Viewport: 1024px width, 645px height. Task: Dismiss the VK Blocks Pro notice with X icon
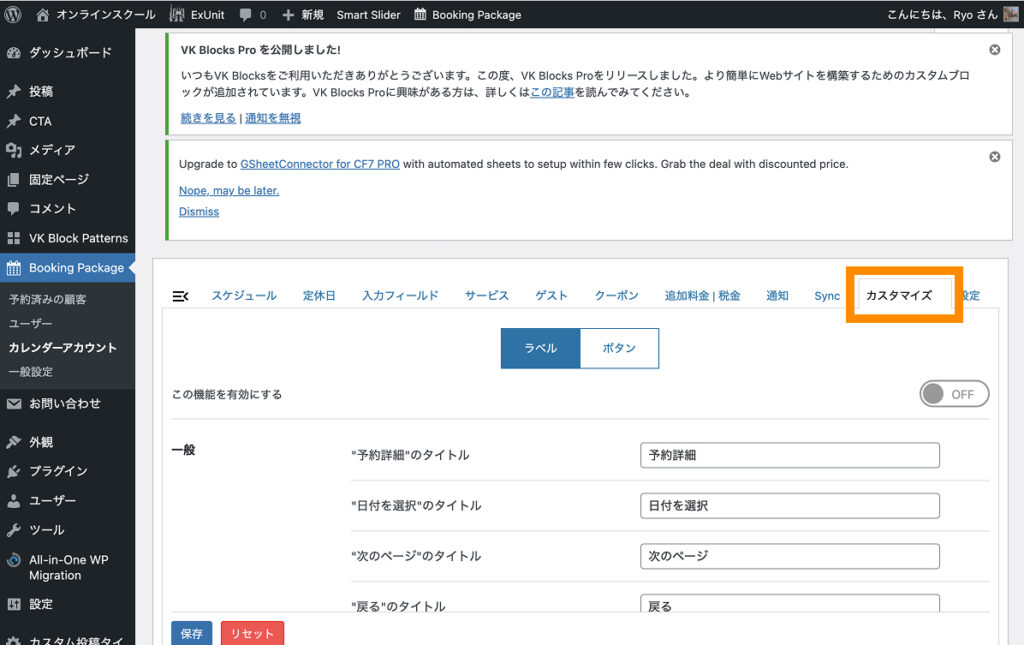tap(994, 49)
